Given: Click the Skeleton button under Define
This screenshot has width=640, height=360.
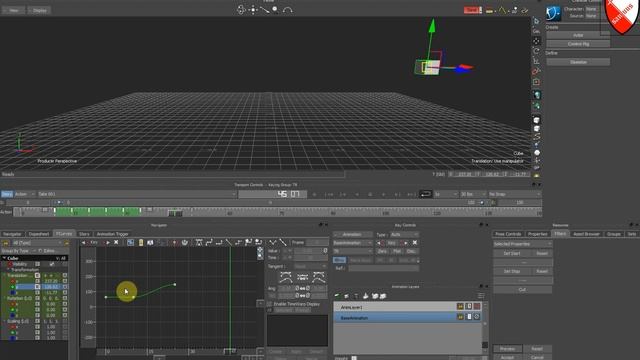Looking at the screenshot, I should (578, 62).
